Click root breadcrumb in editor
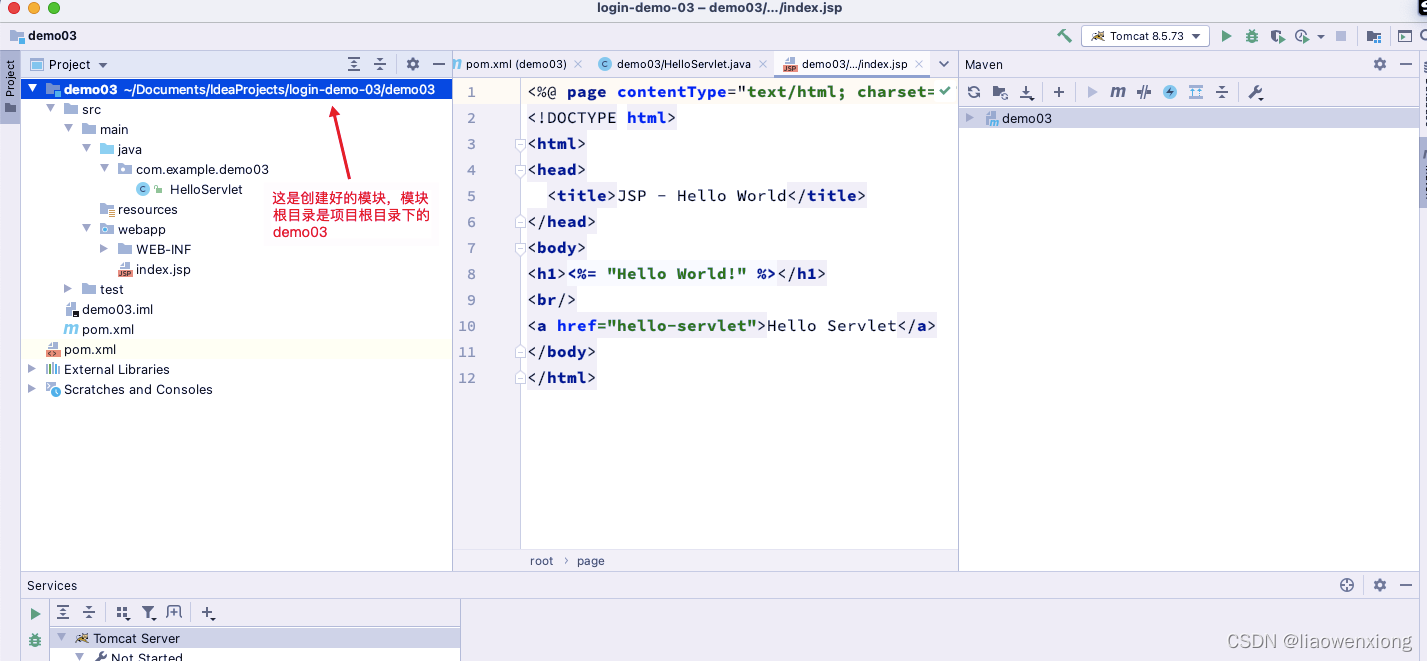1427x661 pixels. [541, 561]
